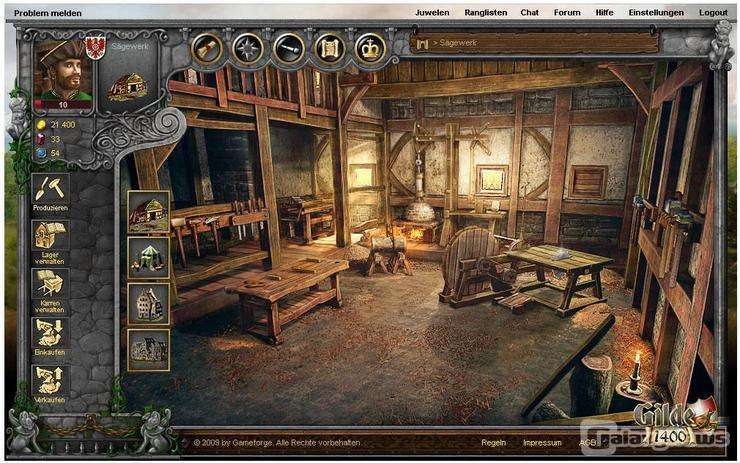Click the player portrait avatar
Viewport: 740px width, 463px height.
coord(63,71)
